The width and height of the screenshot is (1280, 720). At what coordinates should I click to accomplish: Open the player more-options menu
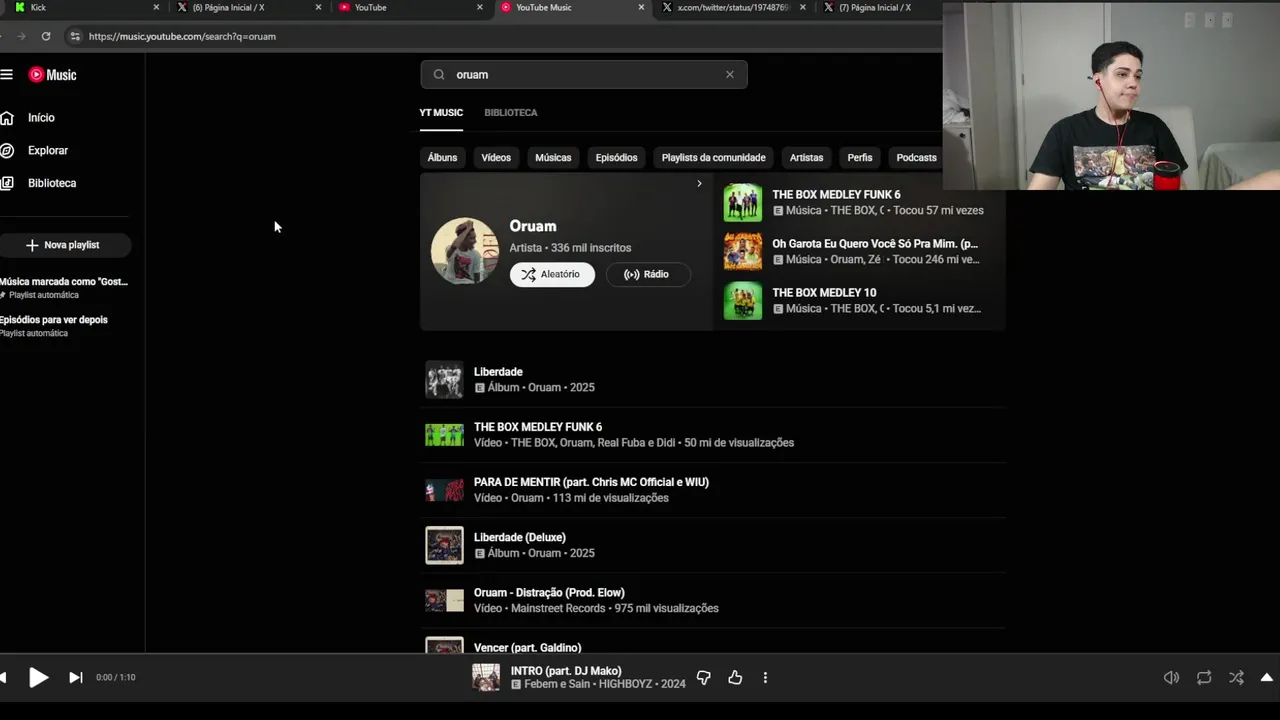coord(765,678)
